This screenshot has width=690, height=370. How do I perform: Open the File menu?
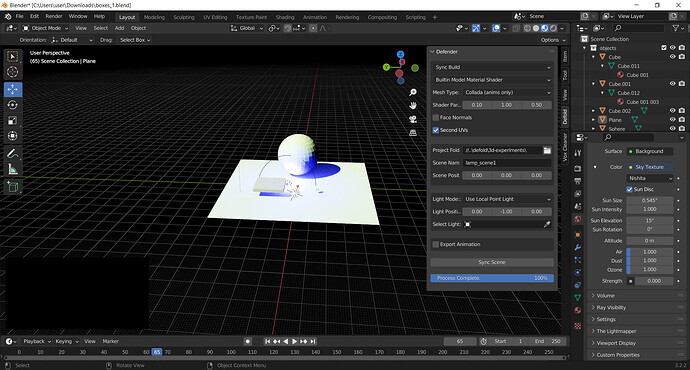pos(19,17)
